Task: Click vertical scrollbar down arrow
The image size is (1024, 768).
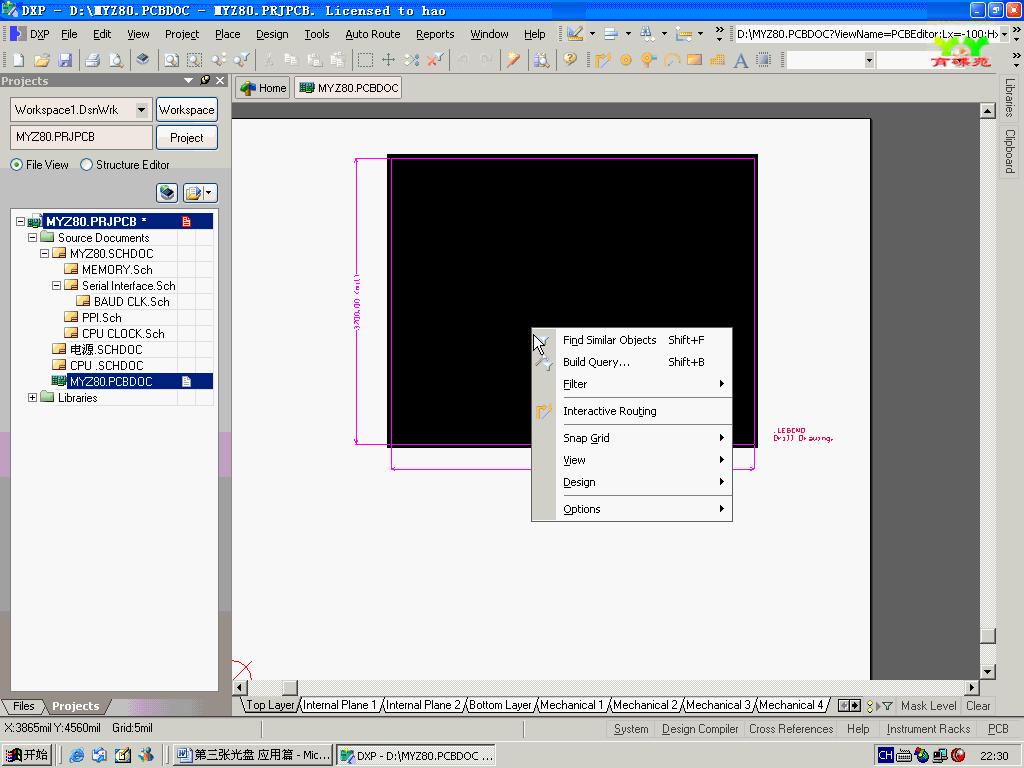Action: 987,671
